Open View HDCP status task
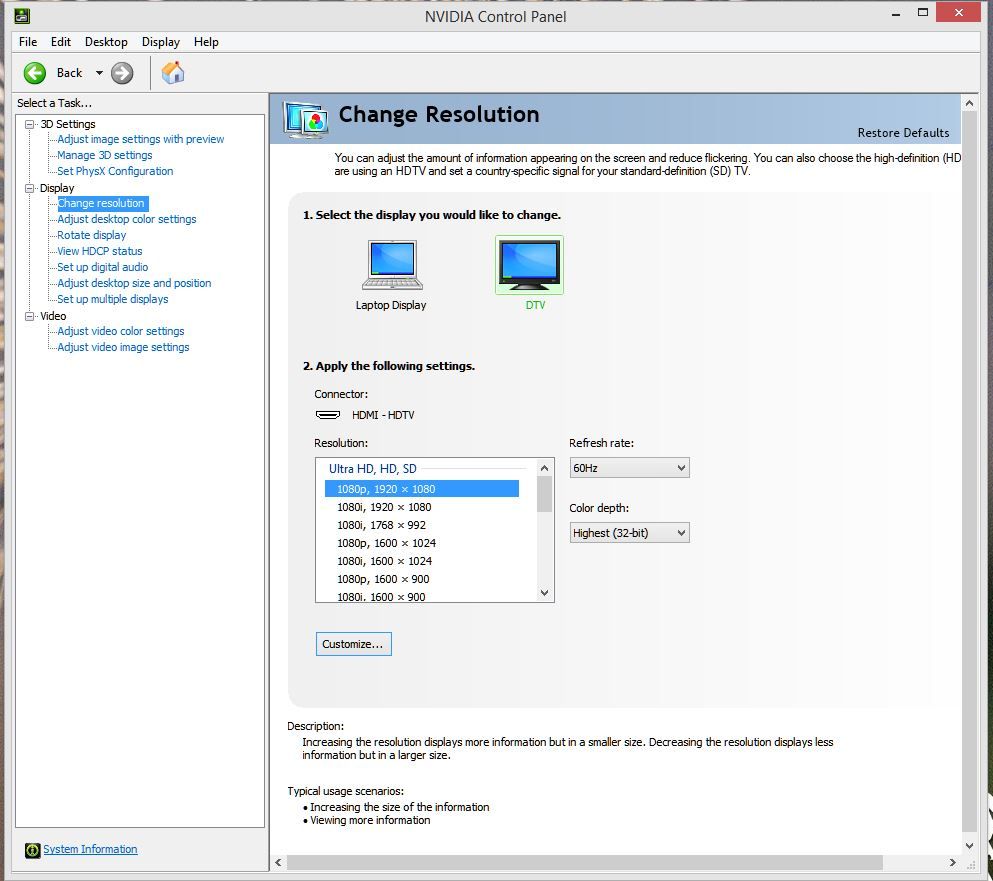Viewport: 993px width, 881px height. [x=100, y=251]
